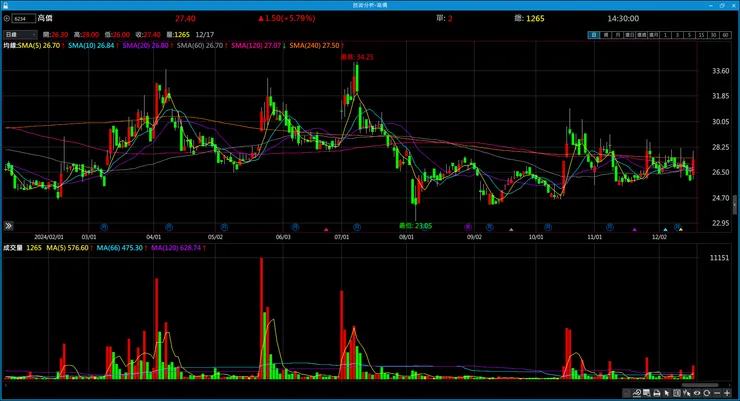This screenshot has height=401, width=740.
Task: Open the 日線 chart type dropdown
Action: point(20,35)
